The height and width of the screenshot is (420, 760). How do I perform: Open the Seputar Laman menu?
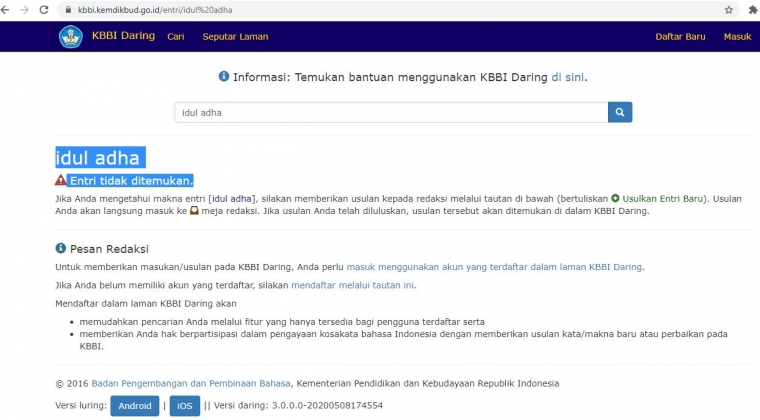[x=235, y=37]
